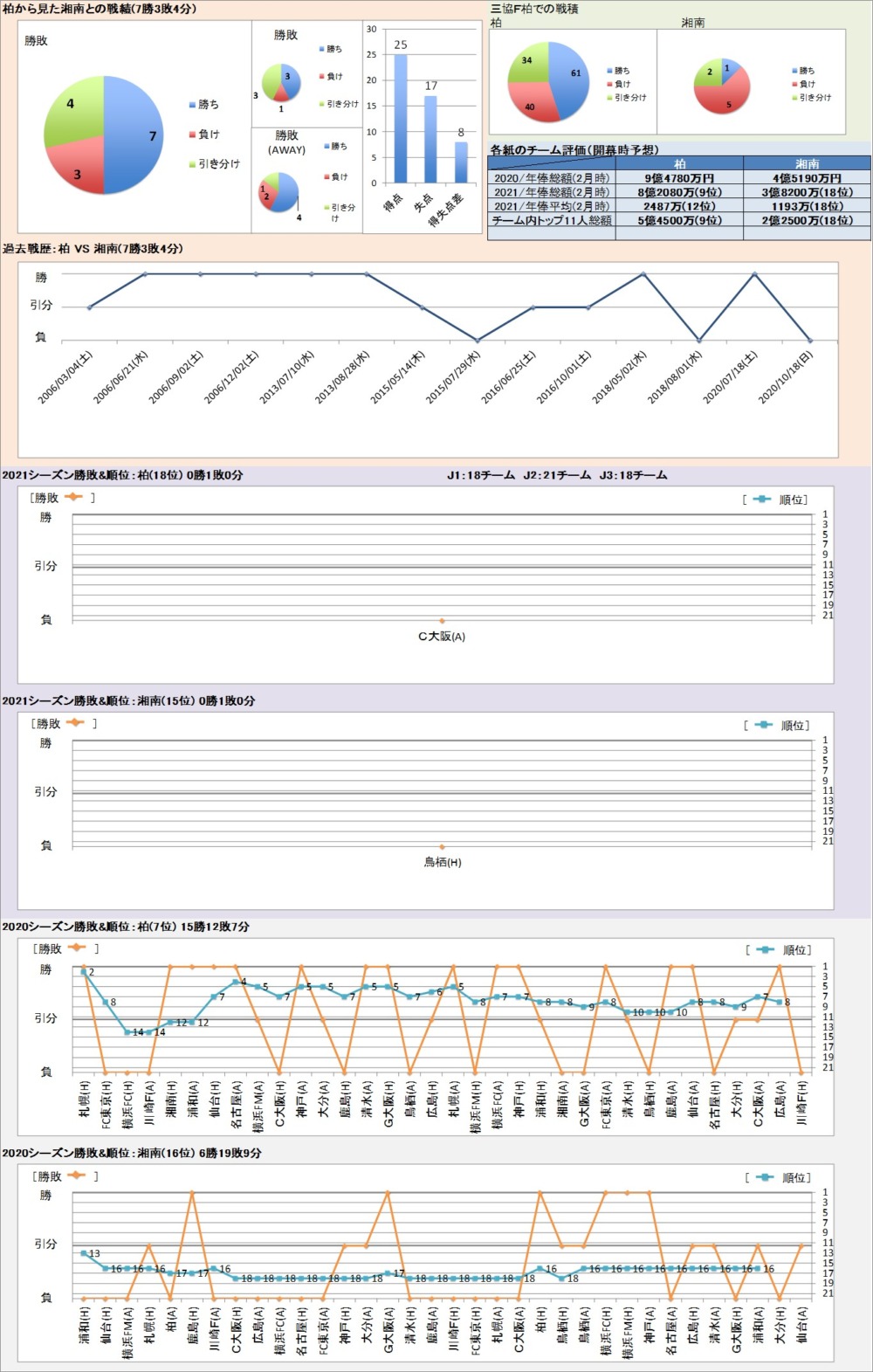Image resolution: width=873 pixels, height=1372 pixels.
Task: Click the table cell '9億4780万円'
Action: (679, 178)
